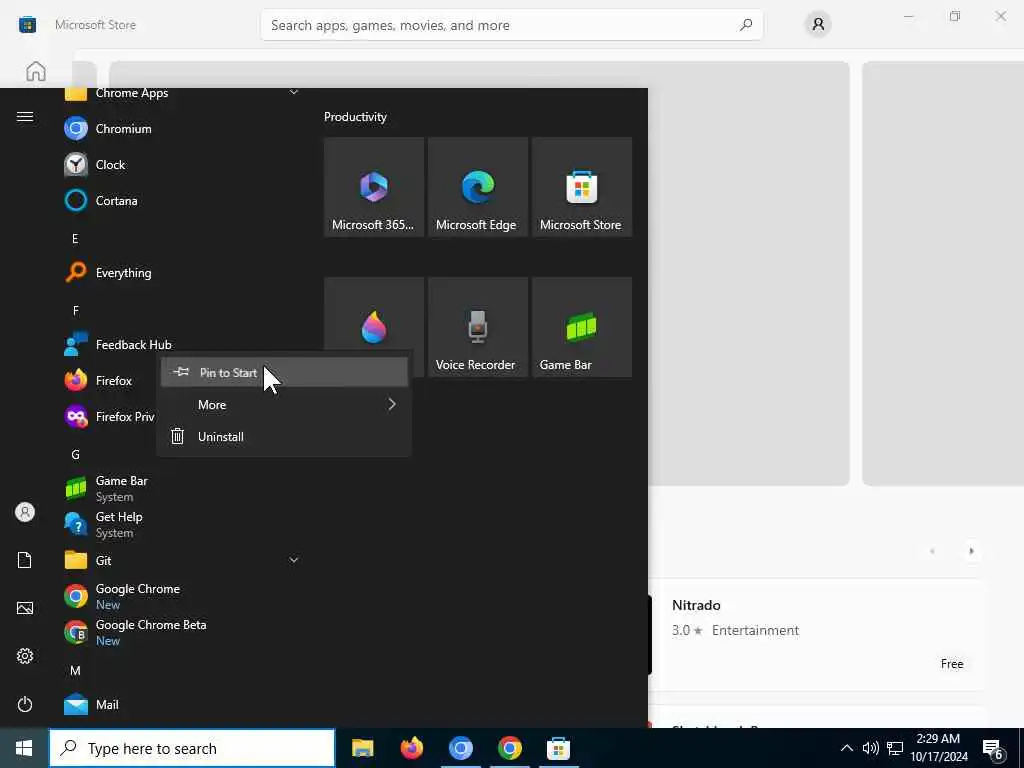Click the taskbar search box

coord(192,748)
